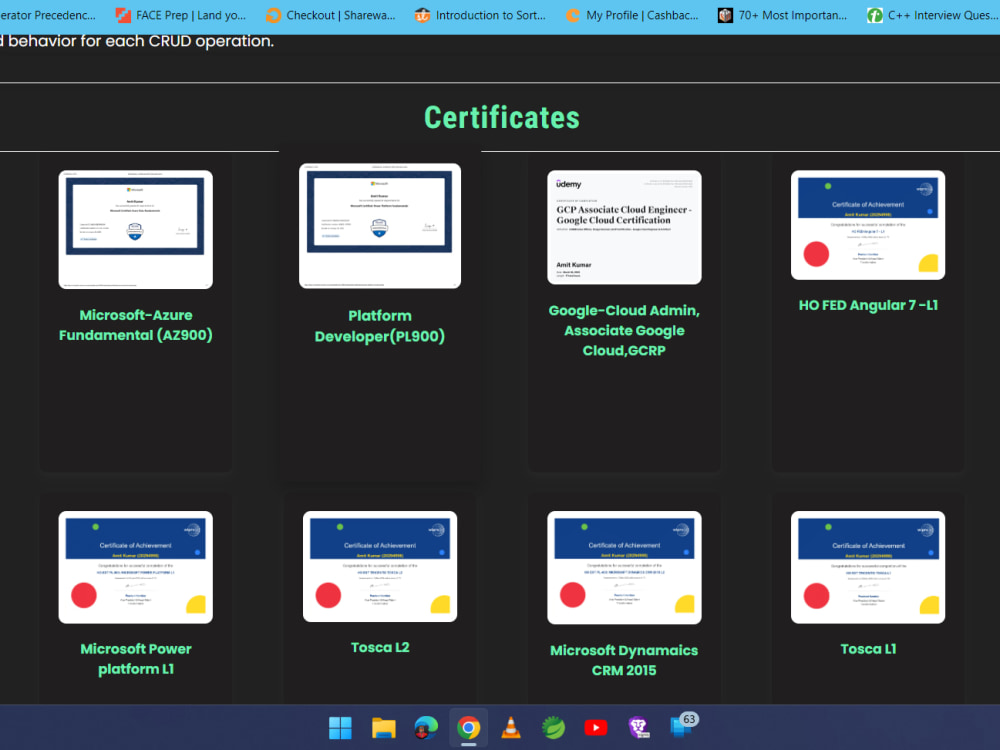This screenshot has height=750, width=1000.
Task: Open the My Profile Cashbac bookmark
Action: pos(632,15)
